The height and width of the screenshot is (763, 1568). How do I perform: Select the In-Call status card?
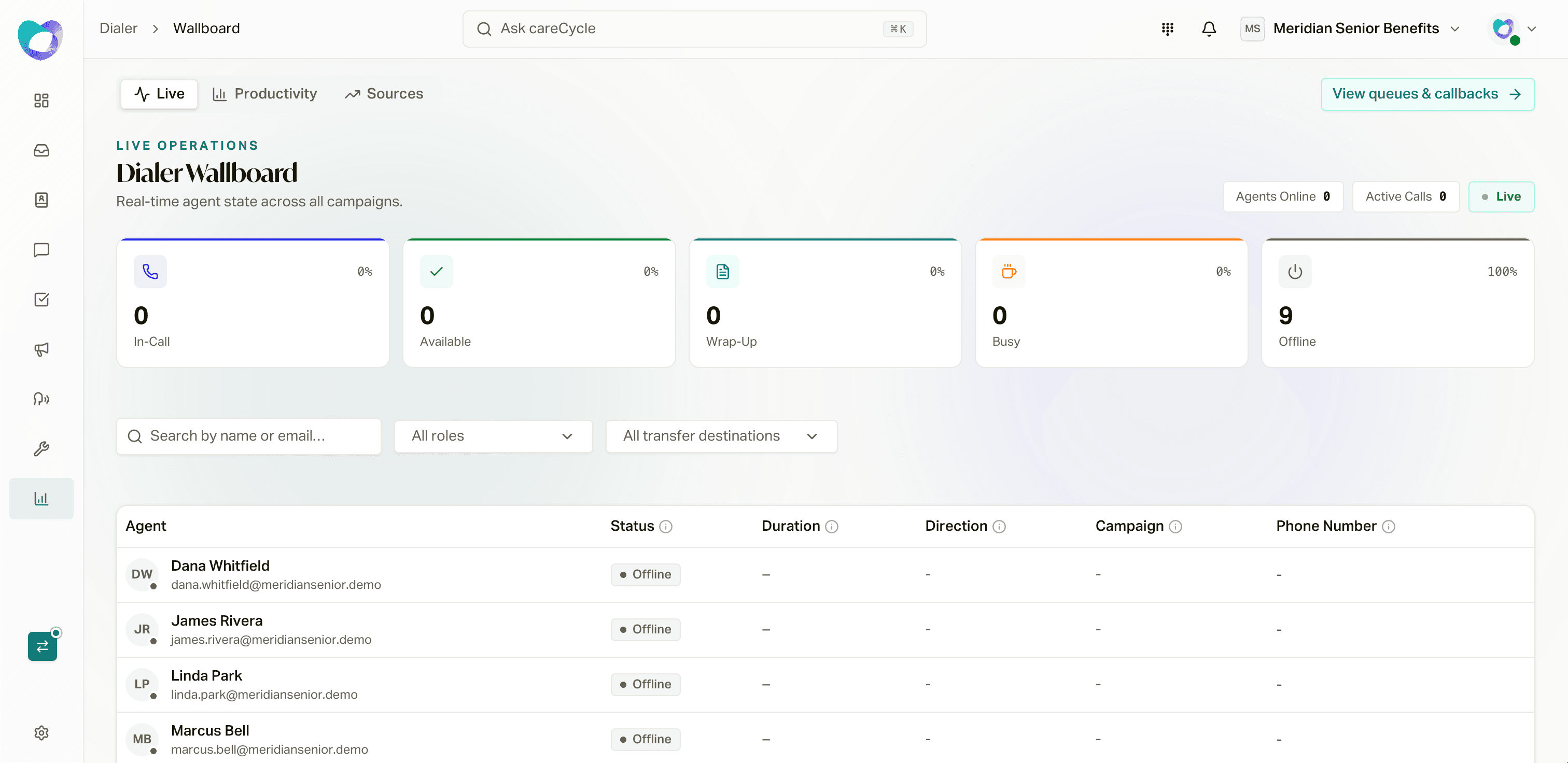click(253, 303)
